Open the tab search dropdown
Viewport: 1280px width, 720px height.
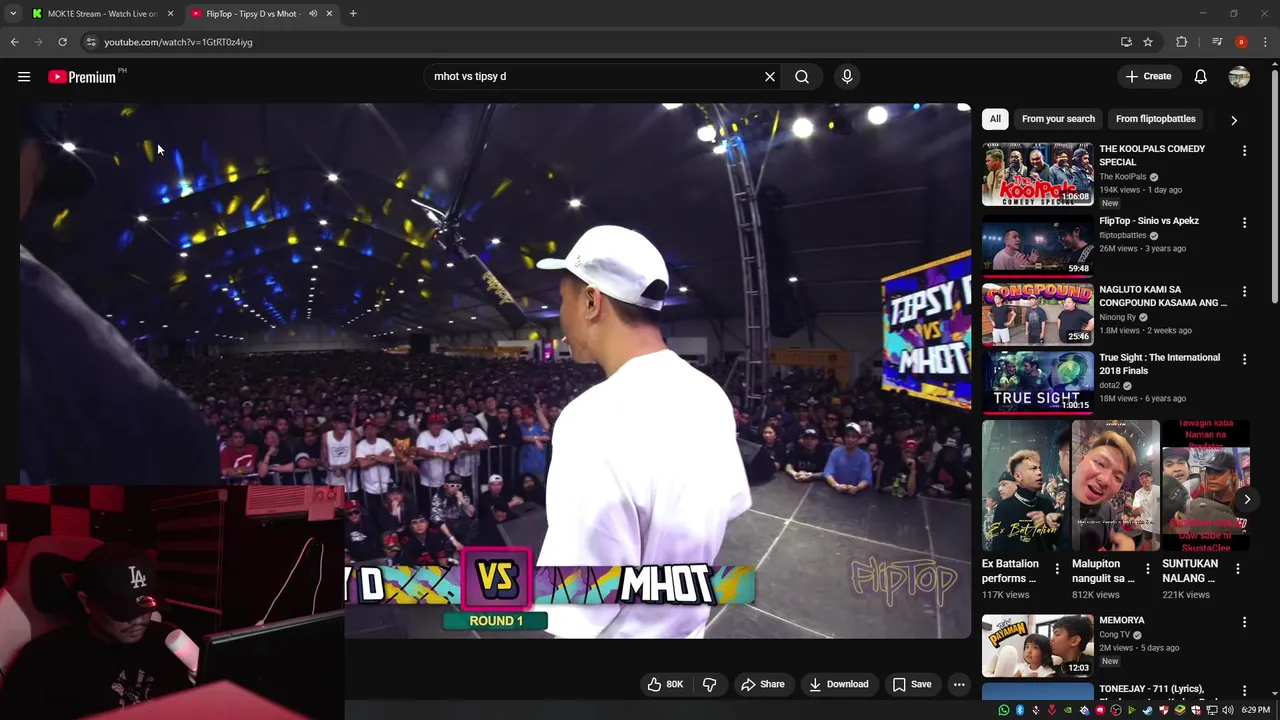(12, 14)
